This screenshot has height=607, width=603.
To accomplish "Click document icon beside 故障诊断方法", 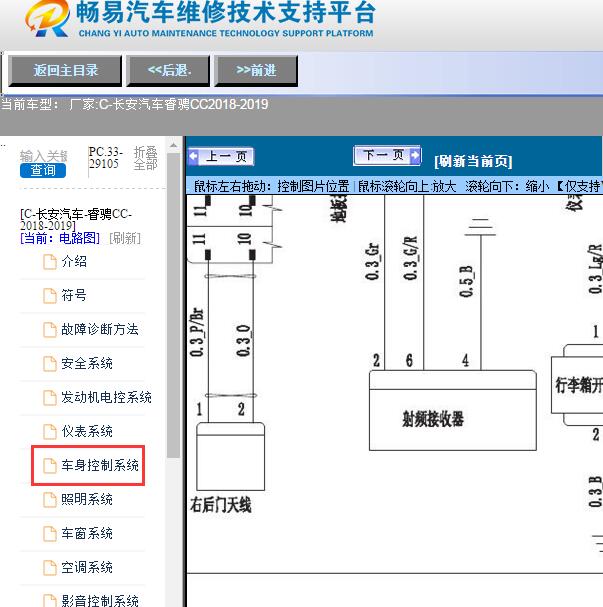I will pos(50,329).
